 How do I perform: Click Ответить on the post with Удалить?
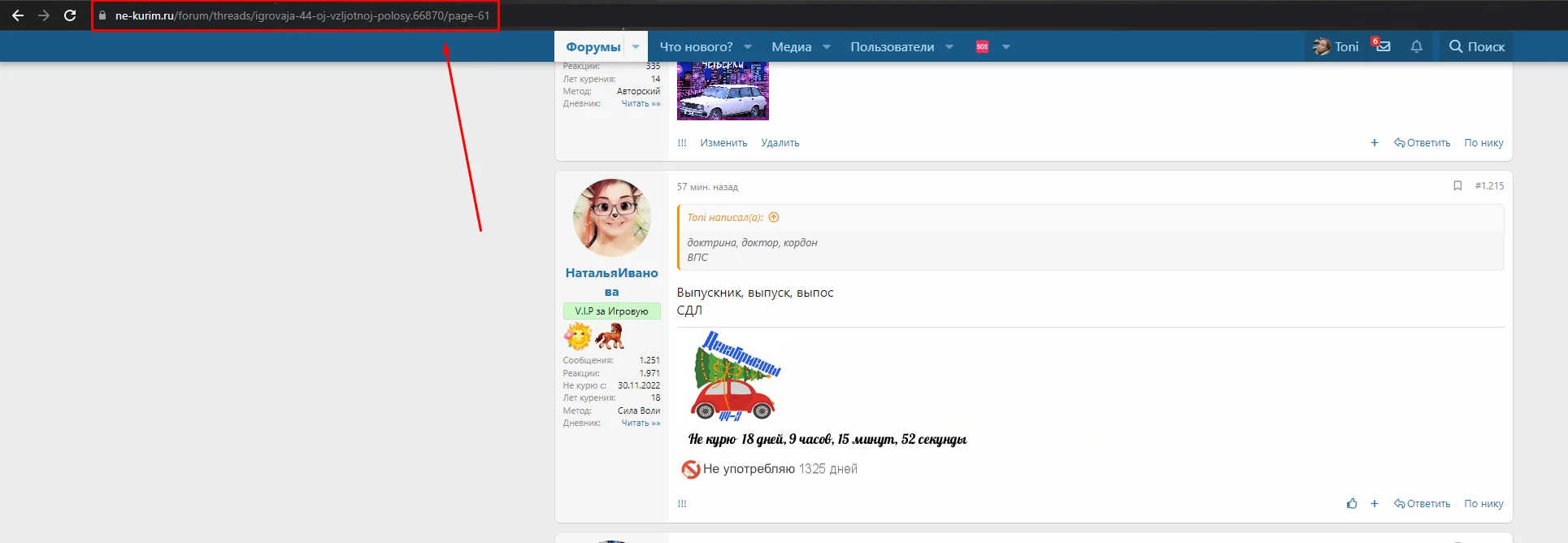click(1422, 143)
